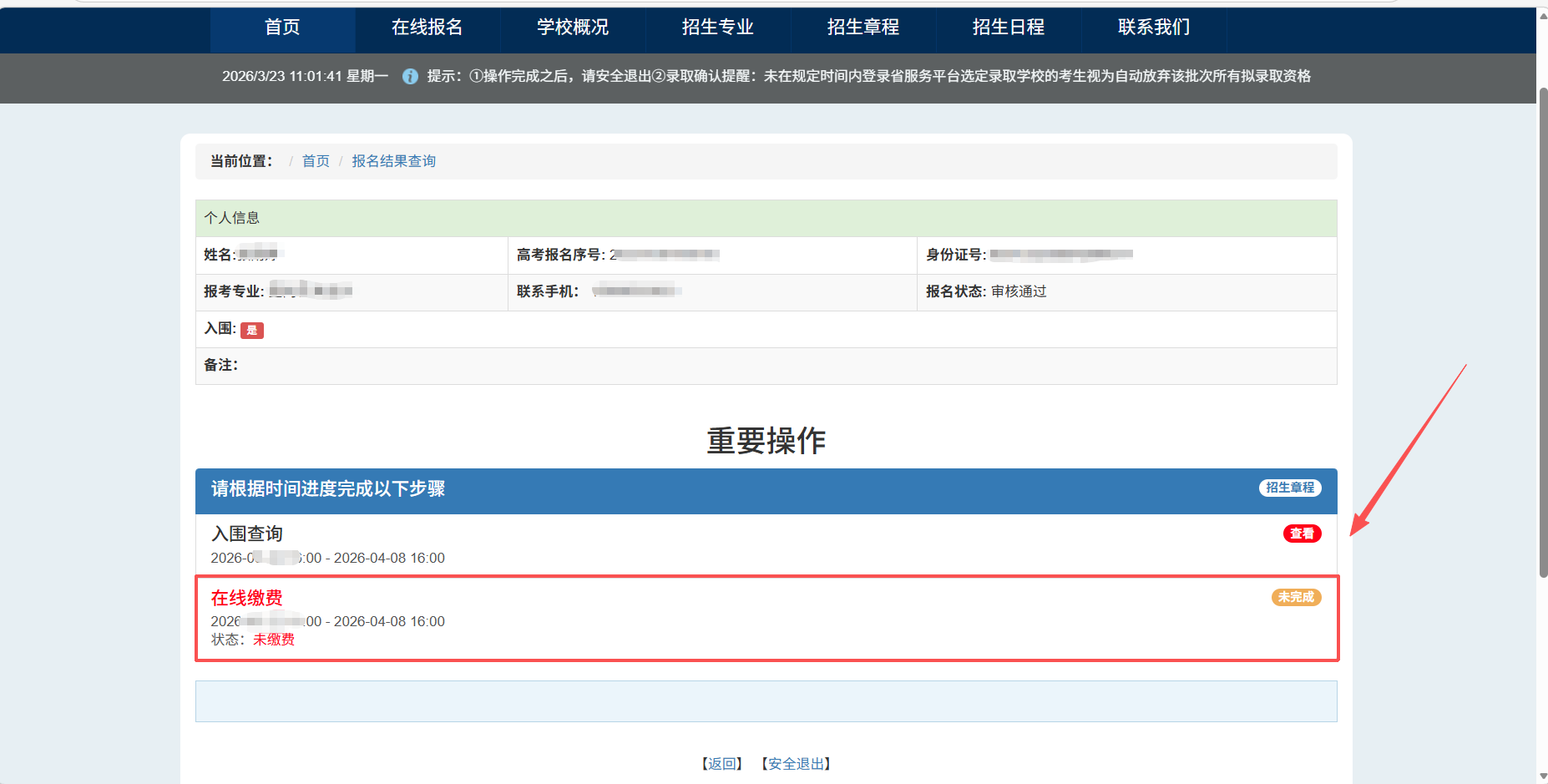Screen dimensions: 1548x784
Task: Open the 在线报名 navigation tab
Action: point(427,28)
